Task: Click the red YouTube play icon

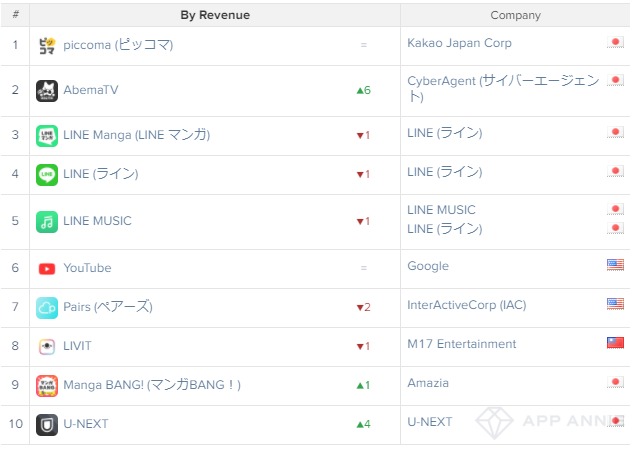Action: (x=46, y=268)
